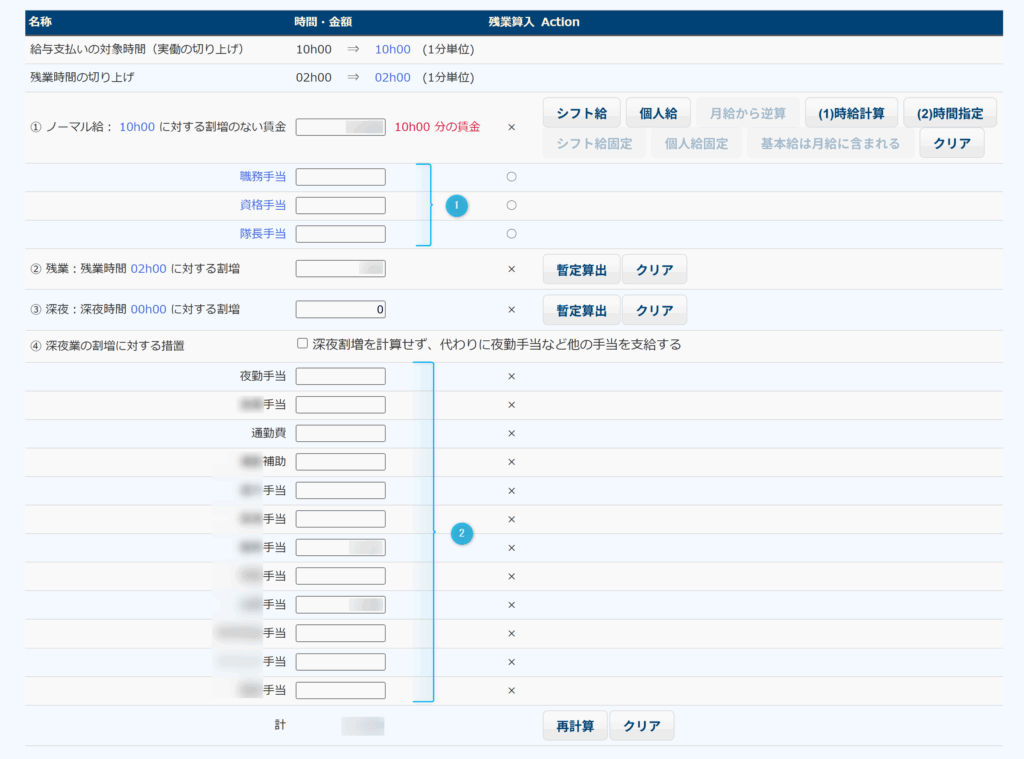Image resolution: width=1024 pixels, height=759 pixels.
Task: Open the 職務手当 link
Action: [262, 177]
